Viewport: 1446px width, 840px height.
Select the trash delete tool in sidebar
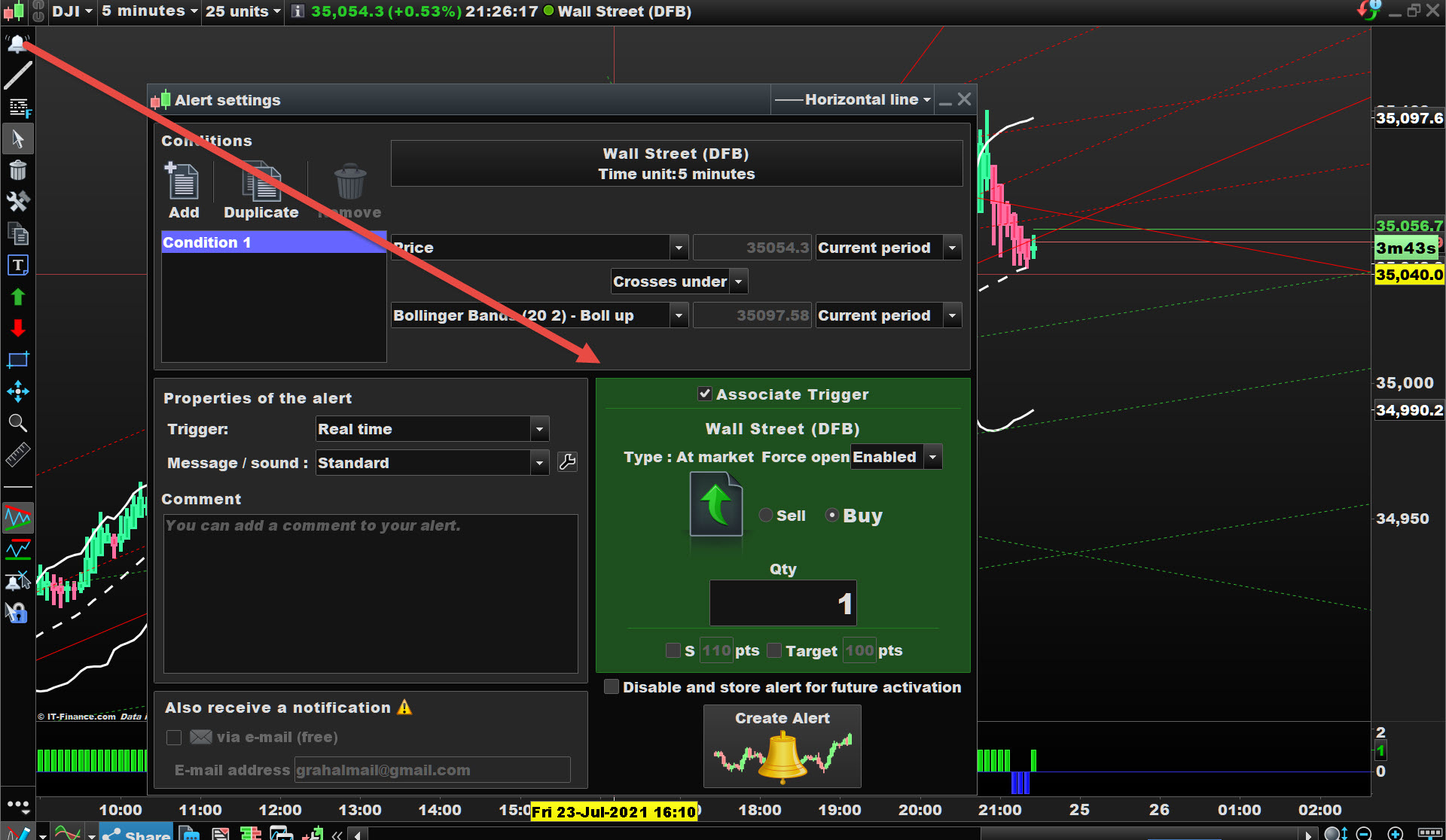[x=18, y=170]
